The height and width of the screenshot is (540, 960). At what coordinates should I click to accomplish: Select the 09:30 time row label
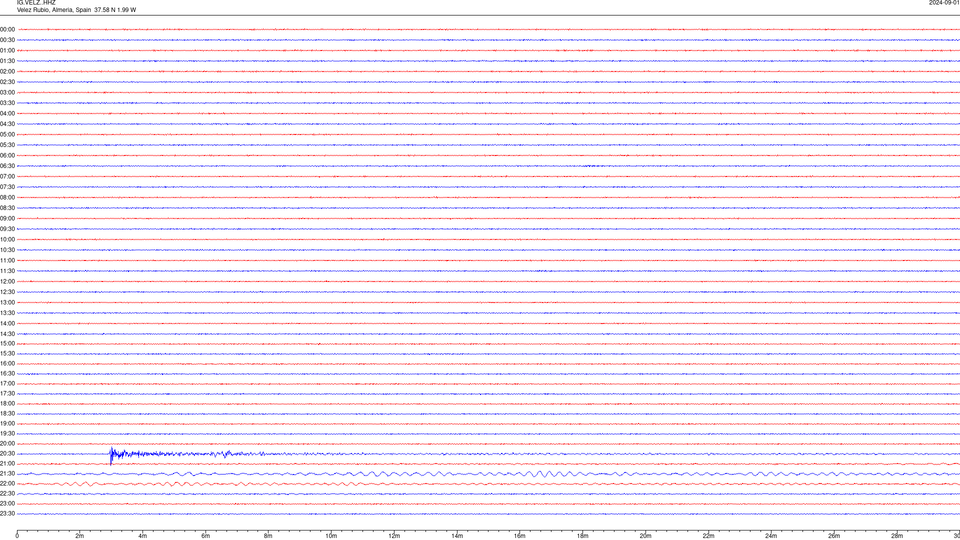tap(7, 229)
